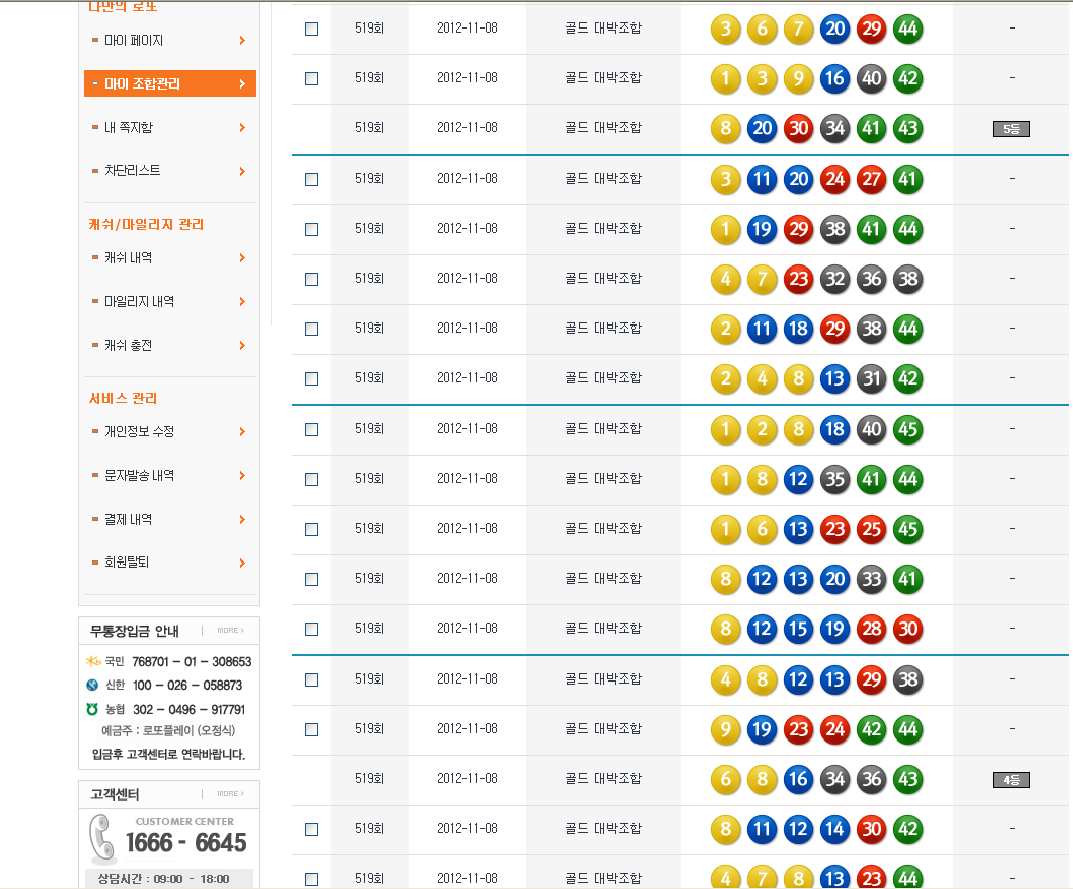1073x889 pixels.
Task: Click the blue number 14 lotto ball
Action: tap(835, 829)
